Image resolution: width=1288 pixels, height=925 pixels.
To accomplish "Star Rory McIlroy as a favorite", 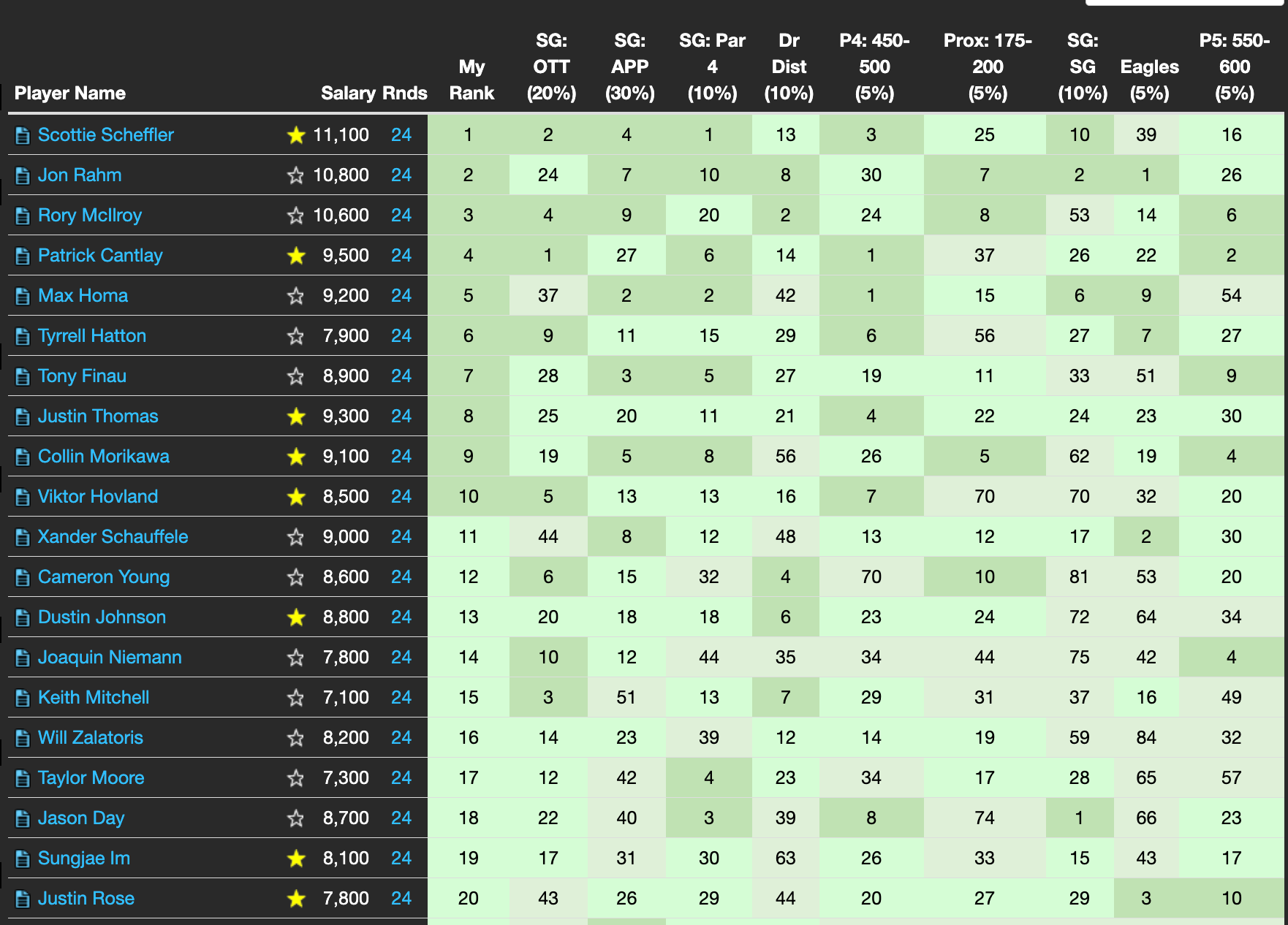I will [295, 215].
